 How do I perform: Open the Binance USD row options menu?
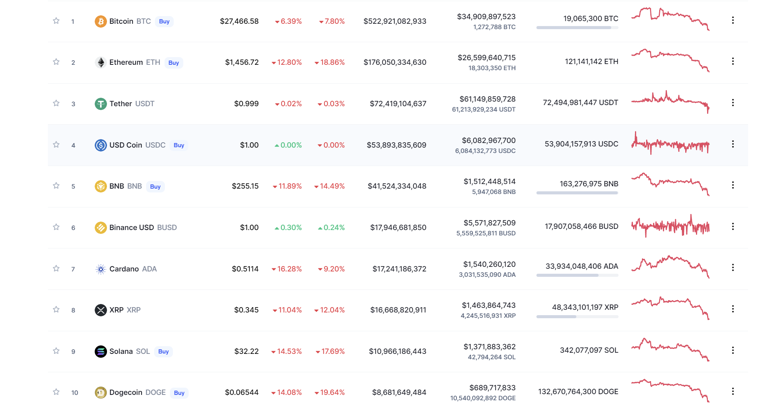click(x=733, y=226)
